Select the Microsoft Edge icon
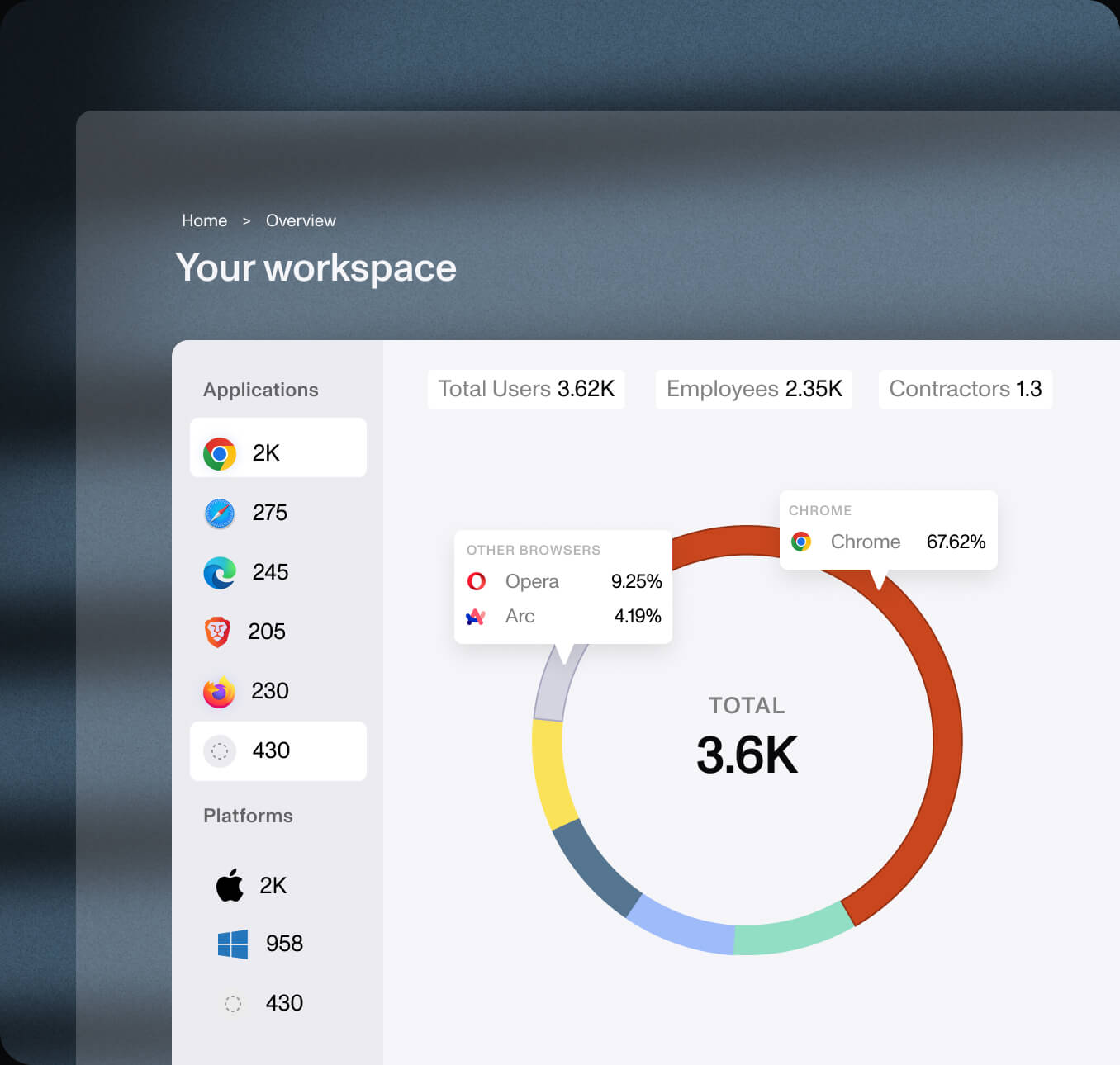This screenshot has height=1065, width=1120. [x=220, y=572]
